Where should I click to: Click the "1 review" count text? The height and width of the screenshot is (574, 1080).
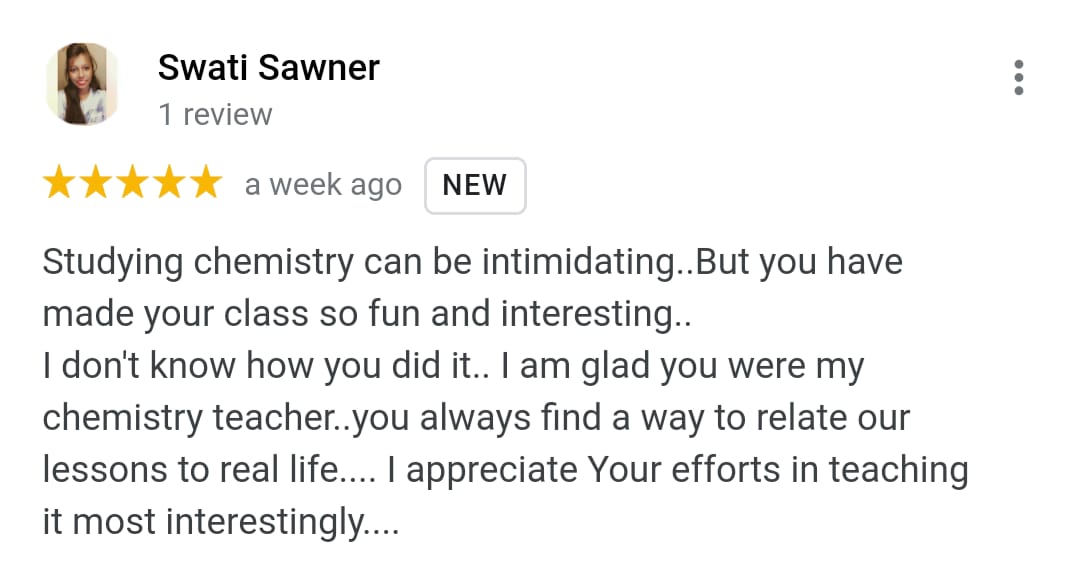[215, 115]
